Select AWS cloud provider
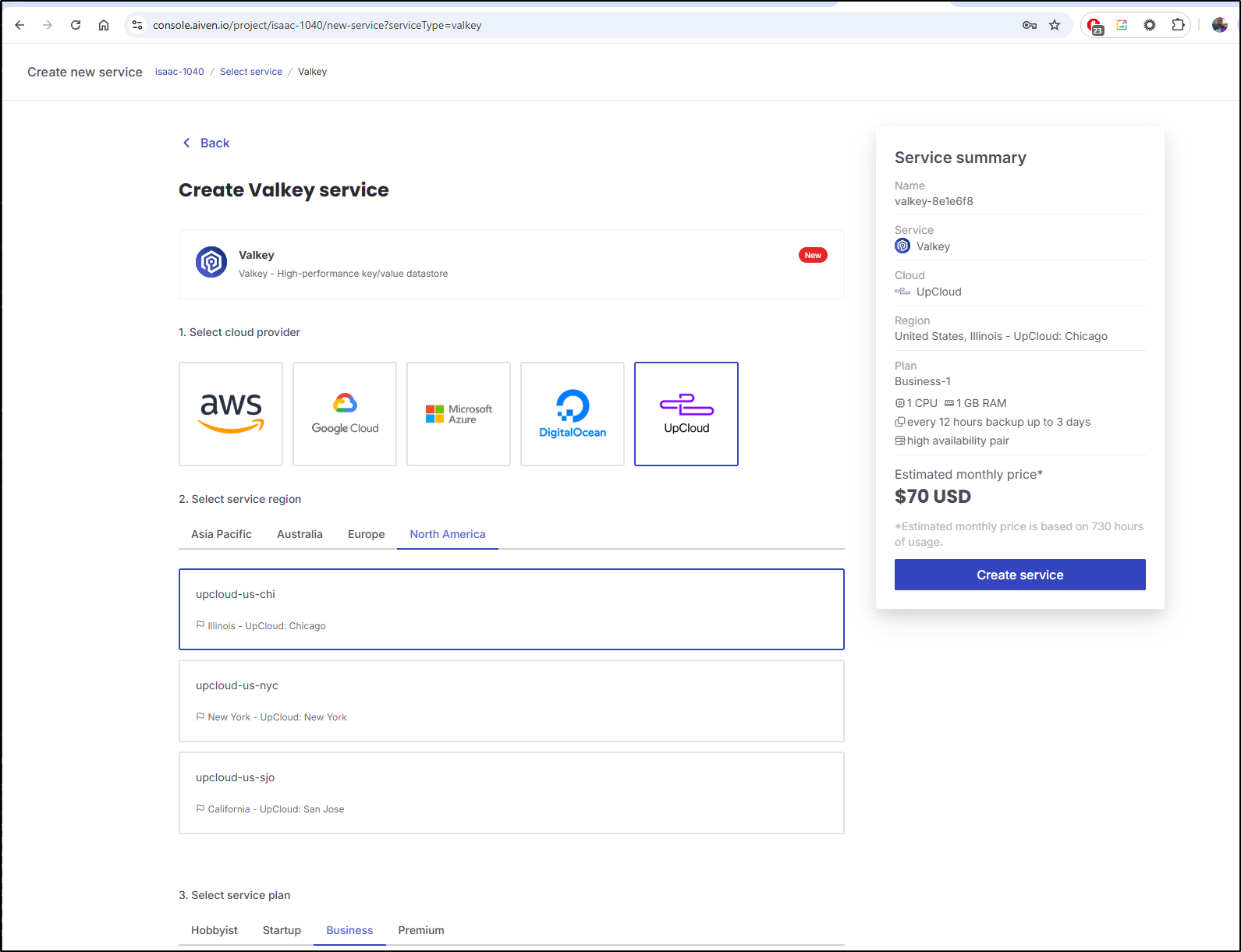 pyautogui.click(x=231, y=414)
